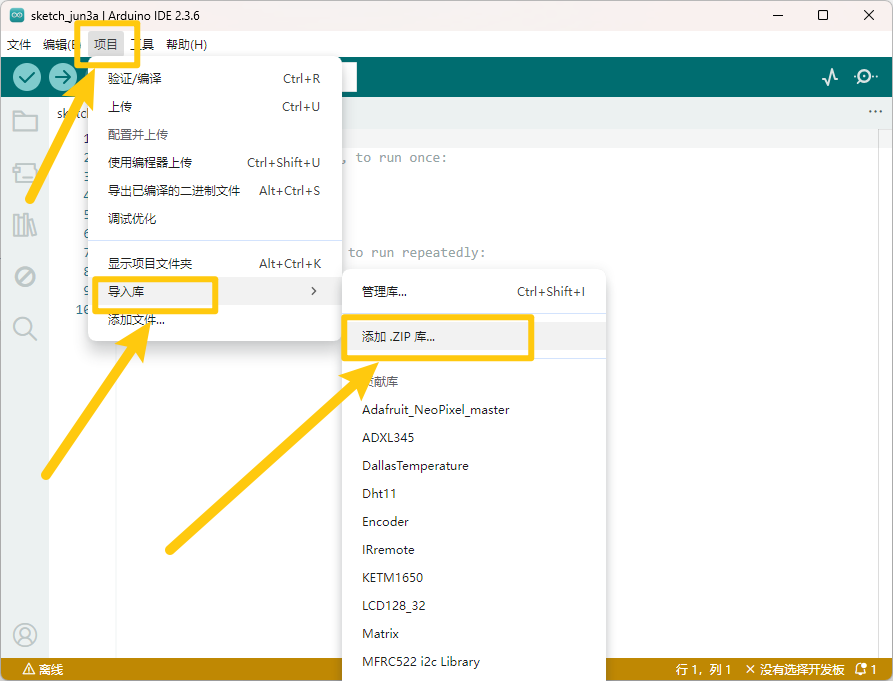893x681 pixels.
Task: Select 添加文件... menu item
Action: tap(215, 320)
